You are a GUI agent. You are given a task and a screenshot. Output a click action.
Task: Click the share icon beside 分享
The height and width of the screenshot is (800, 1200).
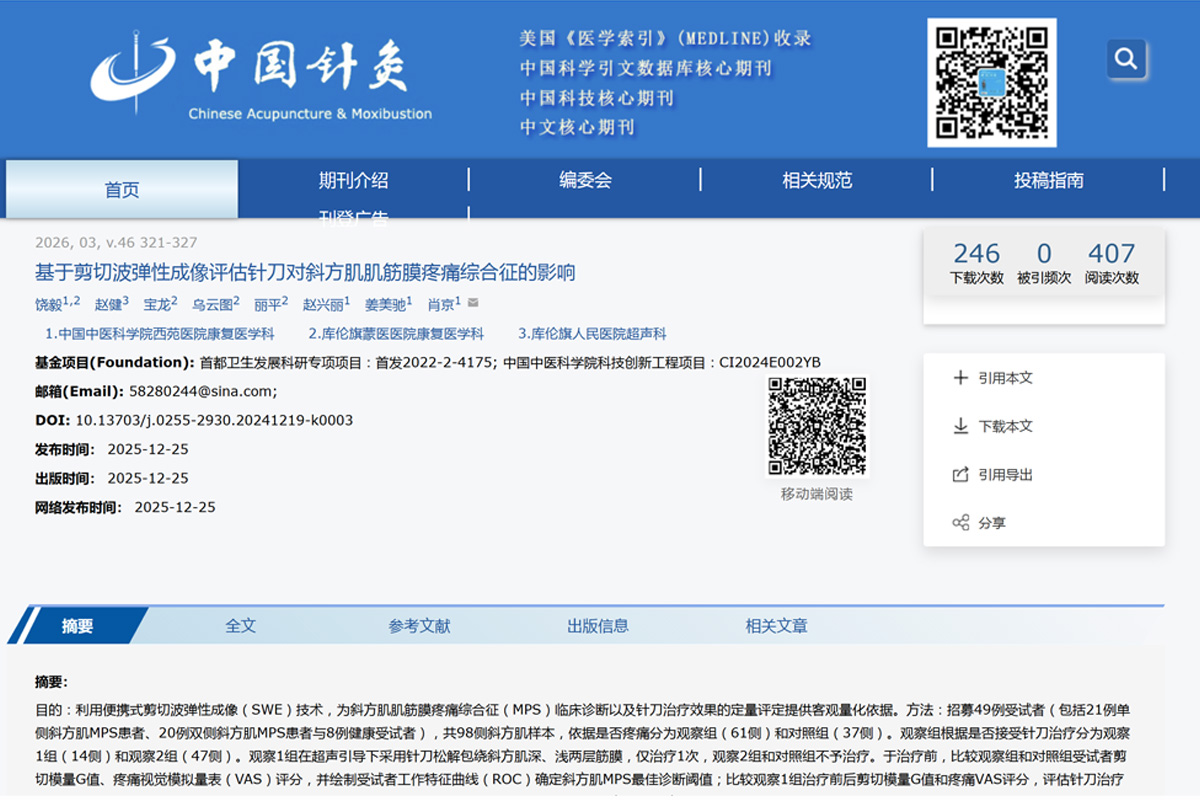(961, 523)
